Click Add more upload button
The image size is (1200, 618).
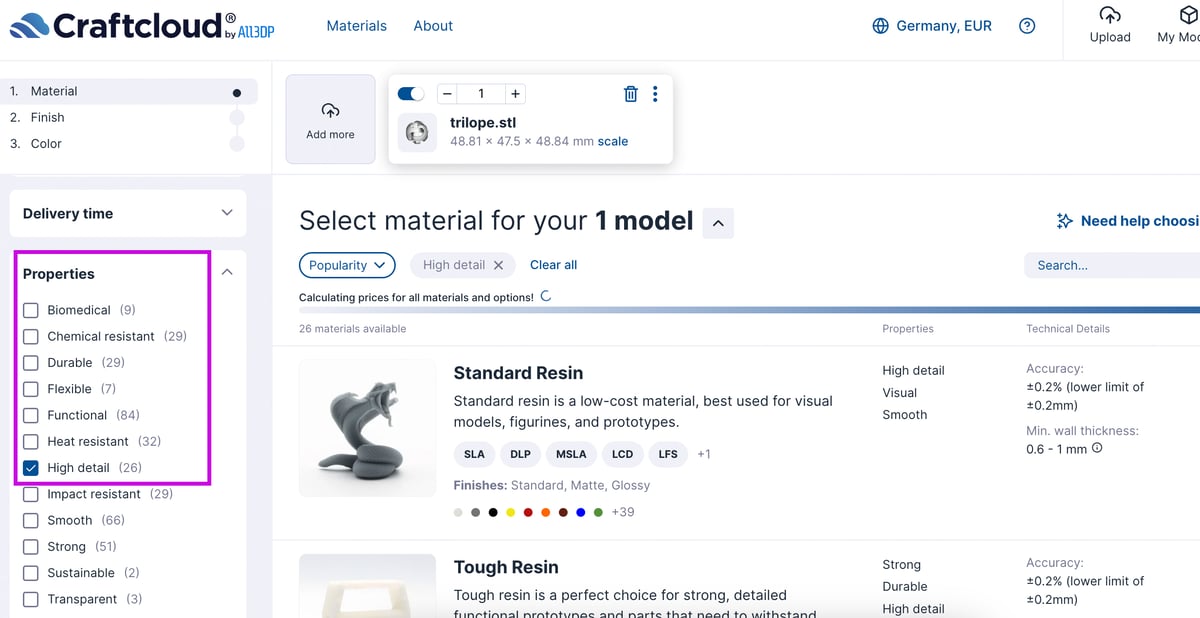[x=330, y=119]
